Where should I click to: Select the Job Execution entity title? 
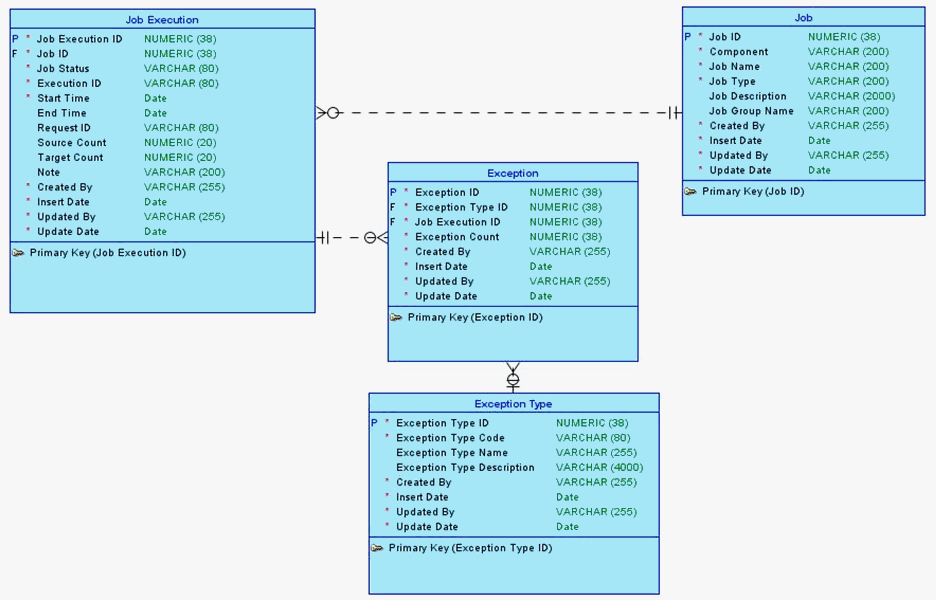point(162,20)
